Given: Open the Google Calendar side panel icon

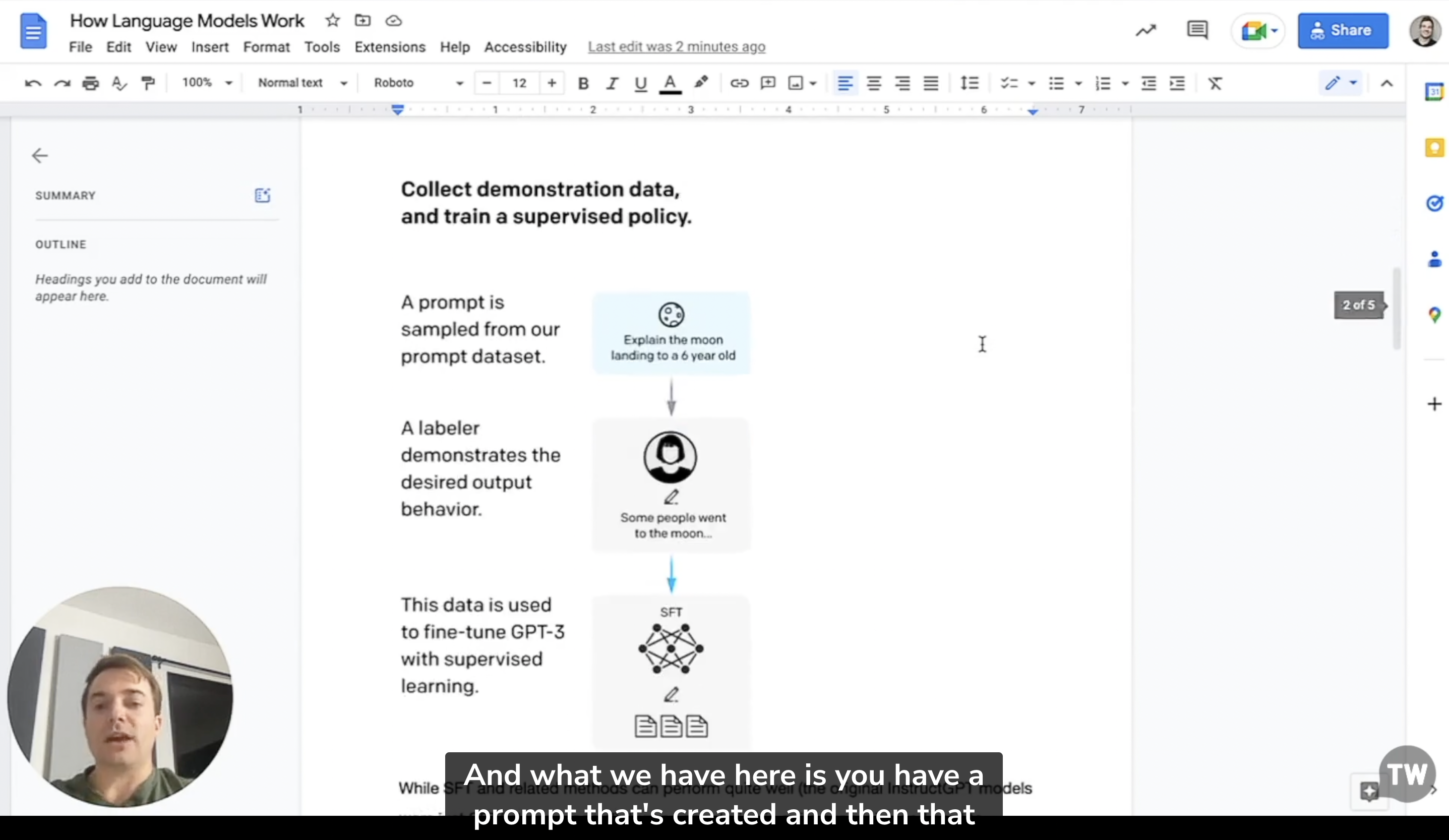Looking at the screenshot, I should (1434, 92).
